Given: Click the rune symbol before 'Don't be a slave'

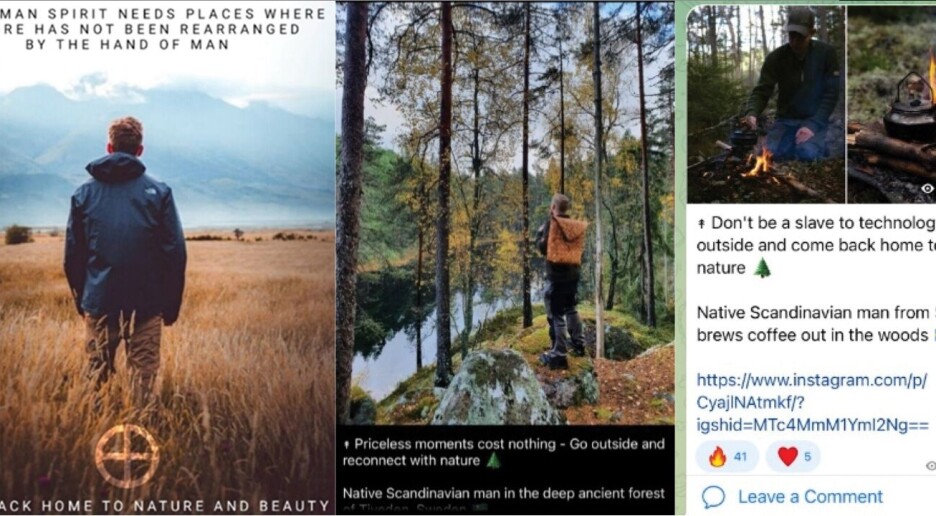Looking at the screenshot, I should (701, 223).
